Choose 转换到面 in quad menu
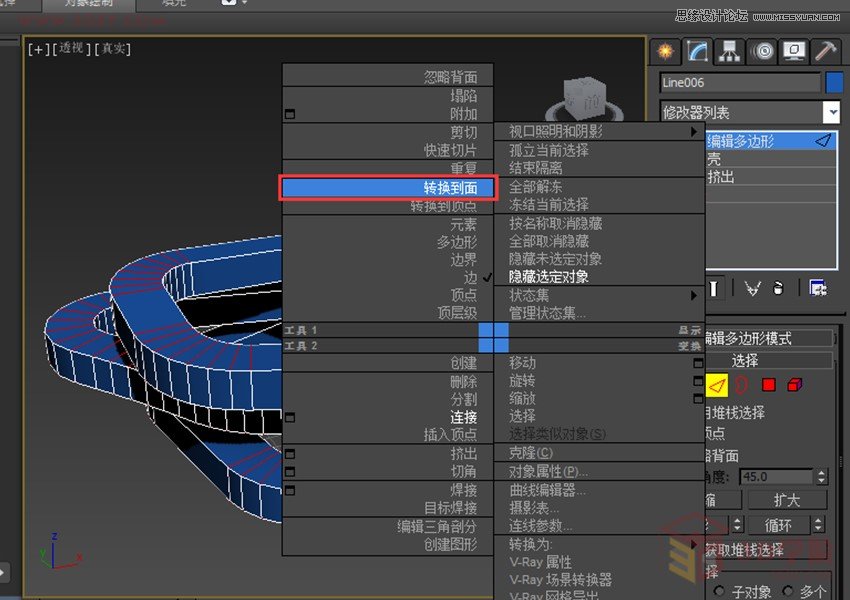The height and width of the screenshot is (600, 850). (388, 188)
